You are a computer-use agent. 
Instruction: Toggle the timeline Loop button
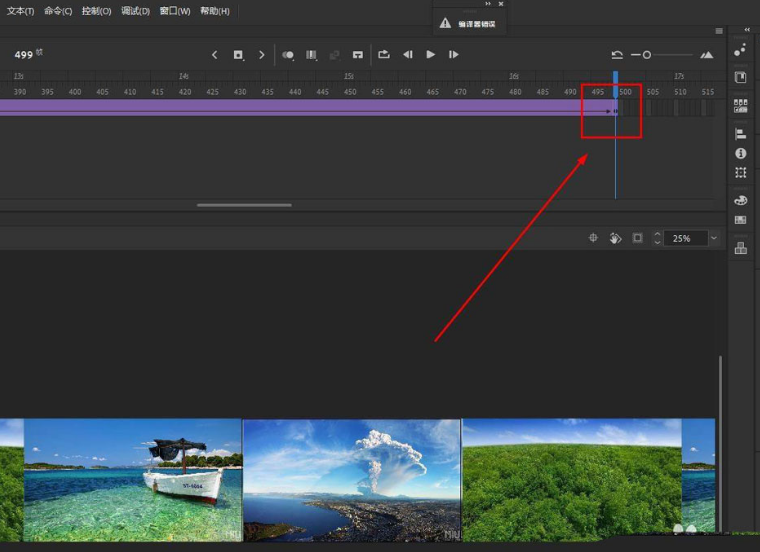point(383,55)
